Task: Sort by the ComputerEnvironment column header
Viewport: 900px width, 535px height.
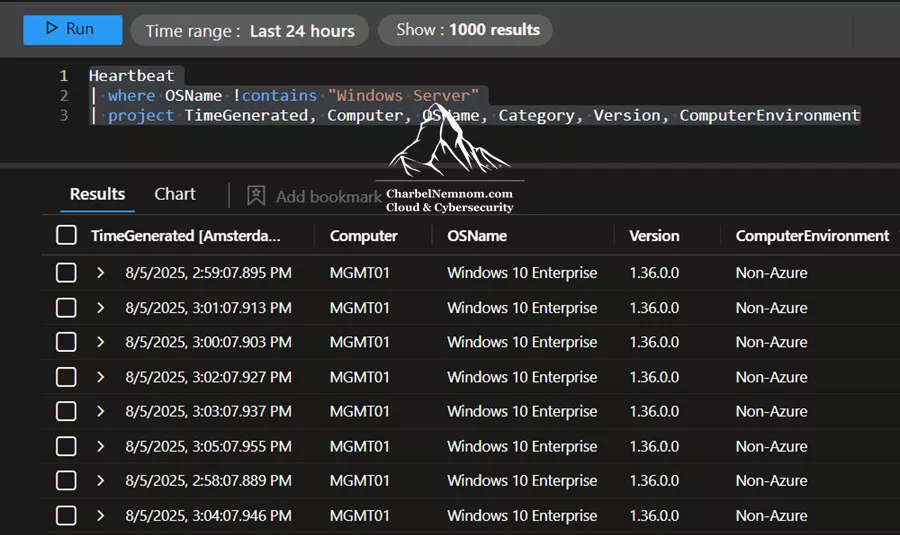Action: pos(812,236)
